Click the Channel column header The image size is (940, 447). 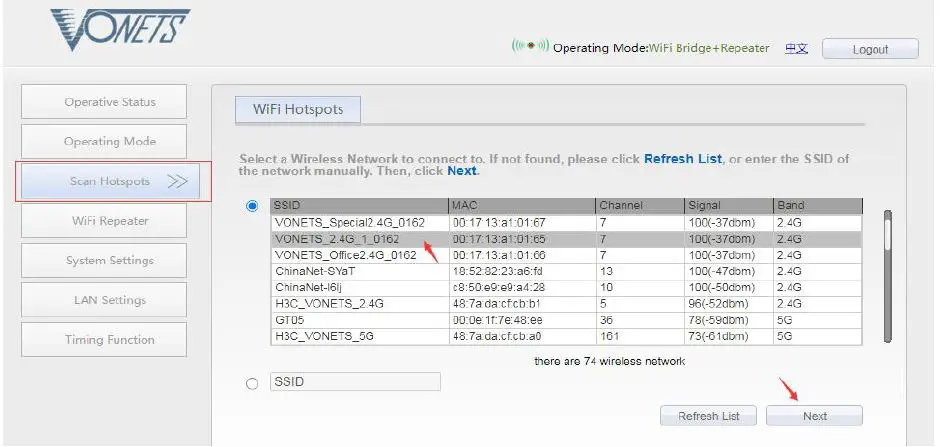640,206
